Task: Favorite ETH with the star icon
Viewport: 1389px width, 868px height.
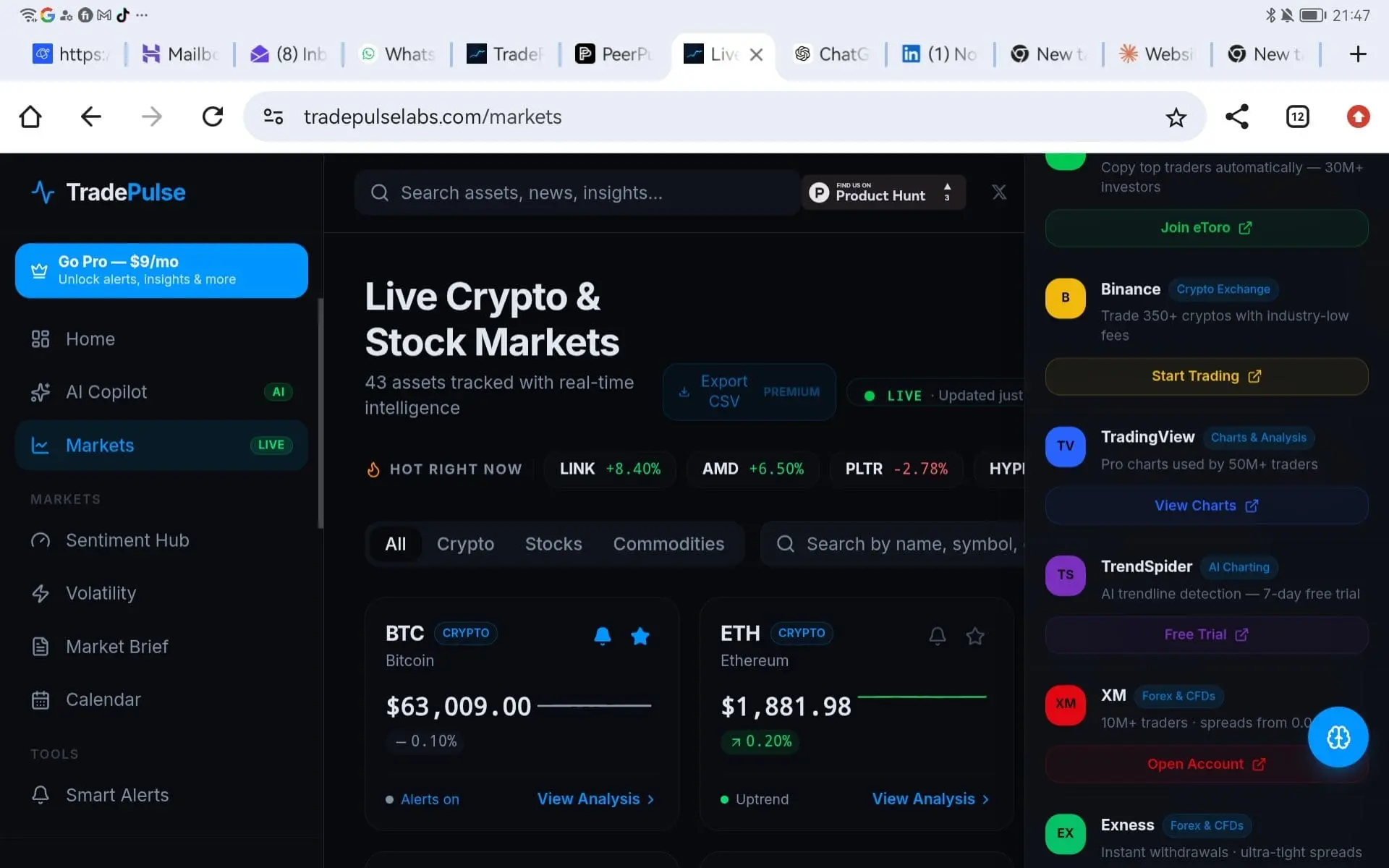Action: (x=974, y=636)
